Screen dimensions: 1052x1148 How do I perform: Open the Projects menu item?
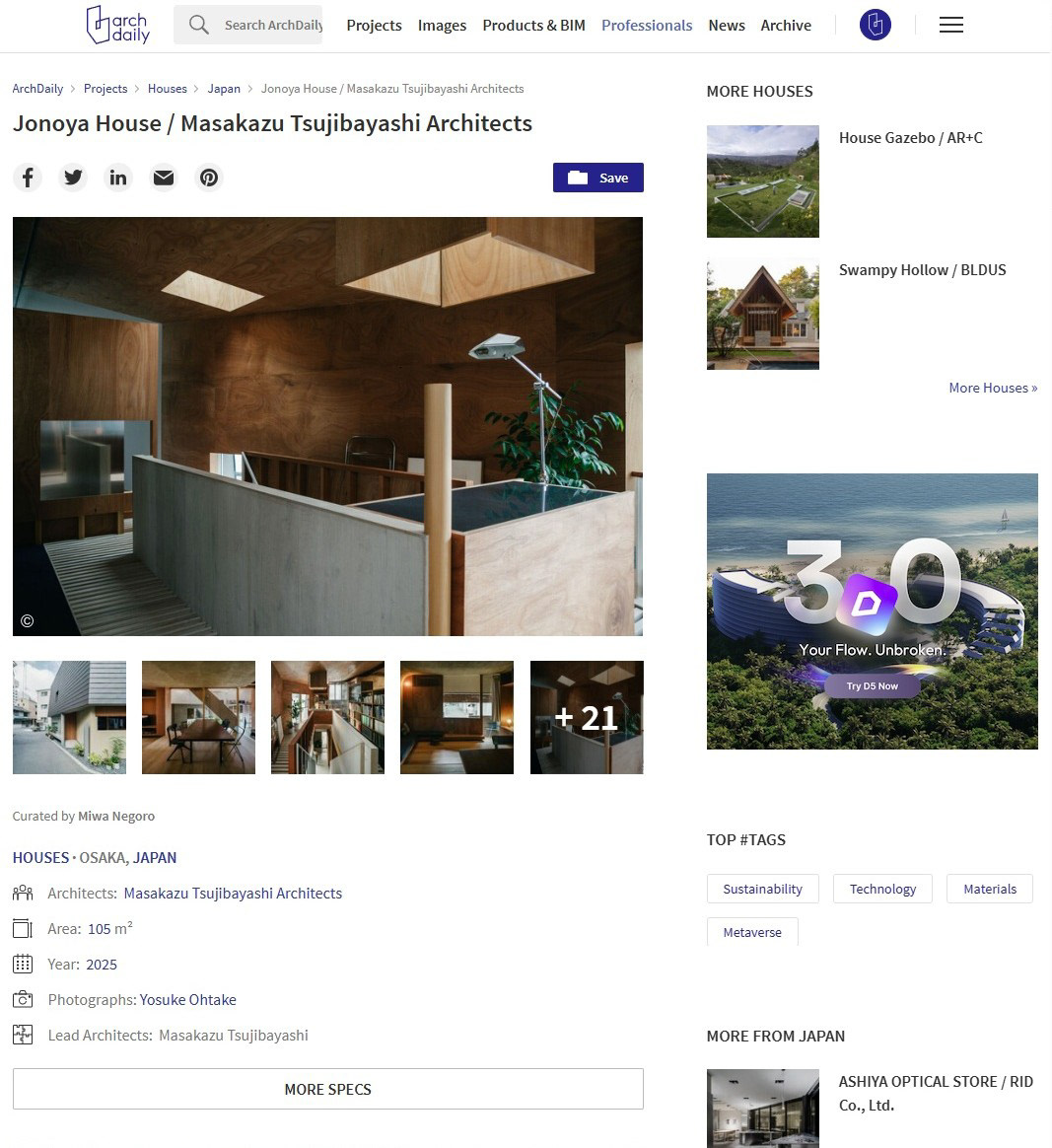pos(374,25)
